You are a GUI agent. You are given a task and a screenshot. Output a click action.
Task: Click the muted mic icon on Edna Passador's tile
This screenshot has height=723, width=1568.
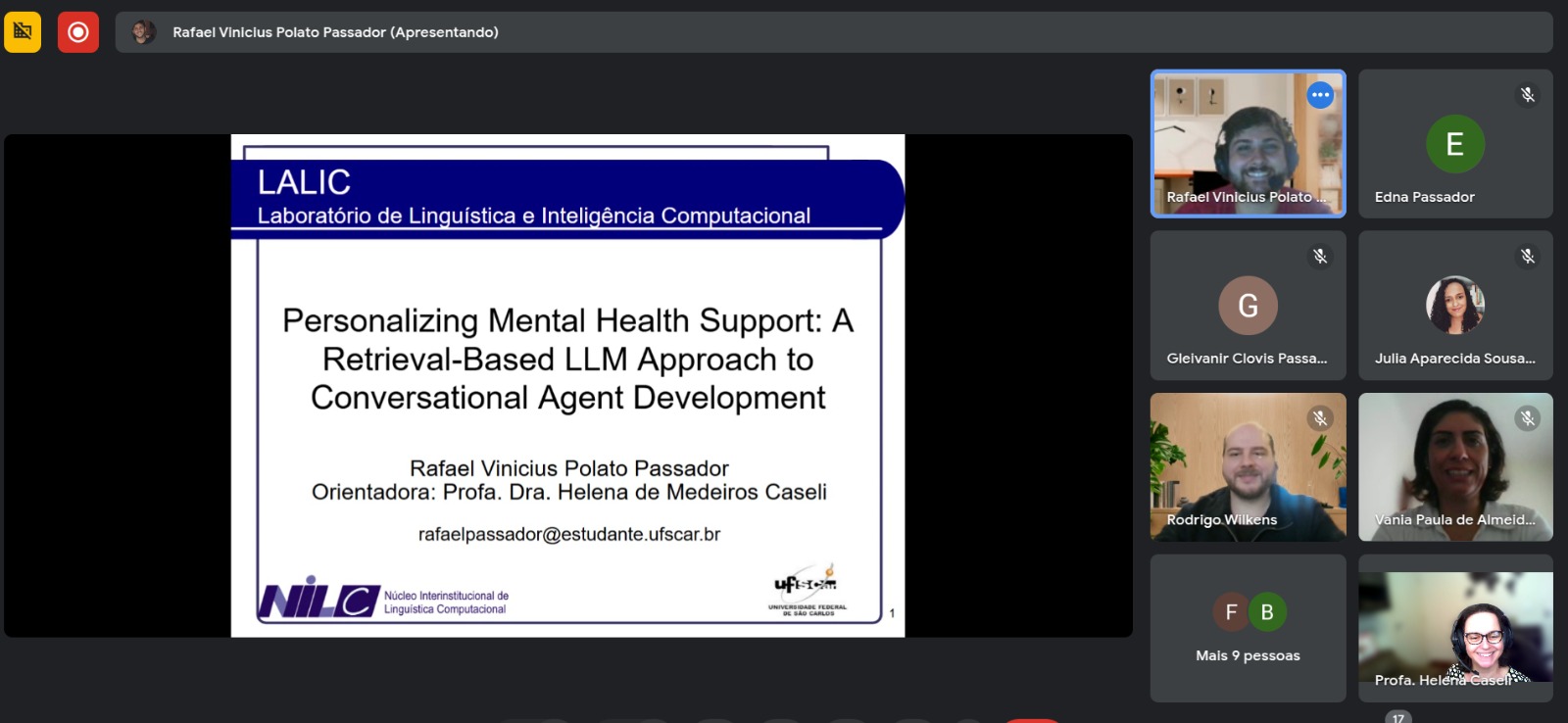coord(1527,95)
